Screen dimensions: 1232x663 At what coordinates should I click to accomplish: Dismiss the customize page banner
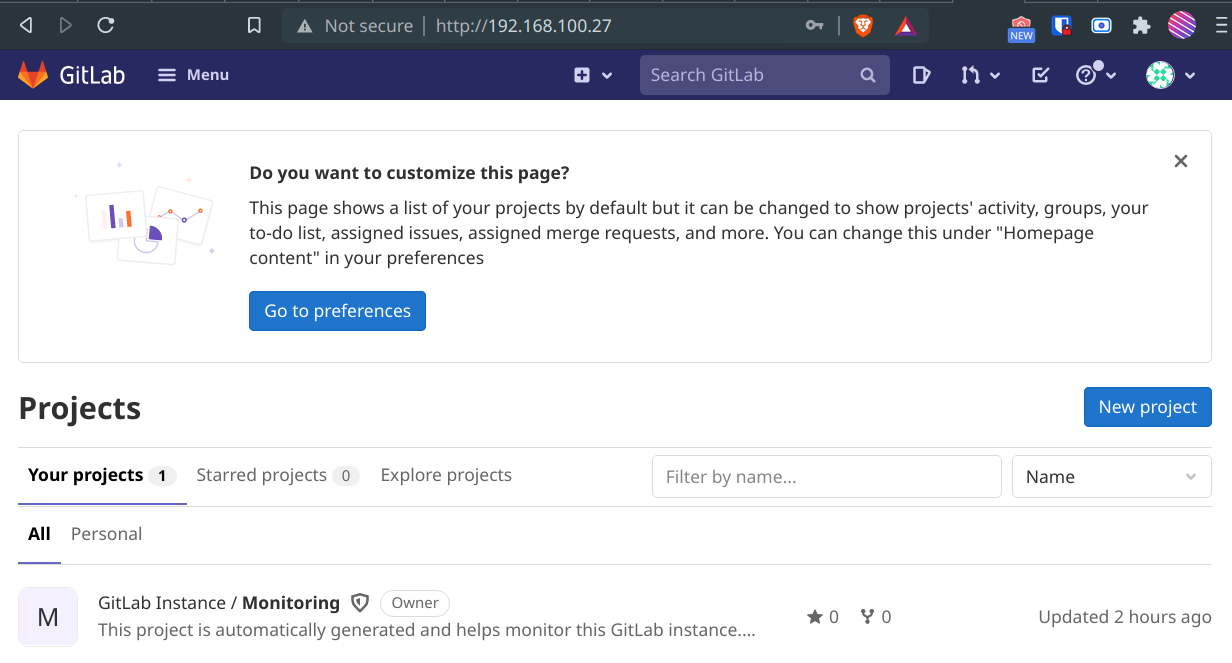tap(1181, 161)
